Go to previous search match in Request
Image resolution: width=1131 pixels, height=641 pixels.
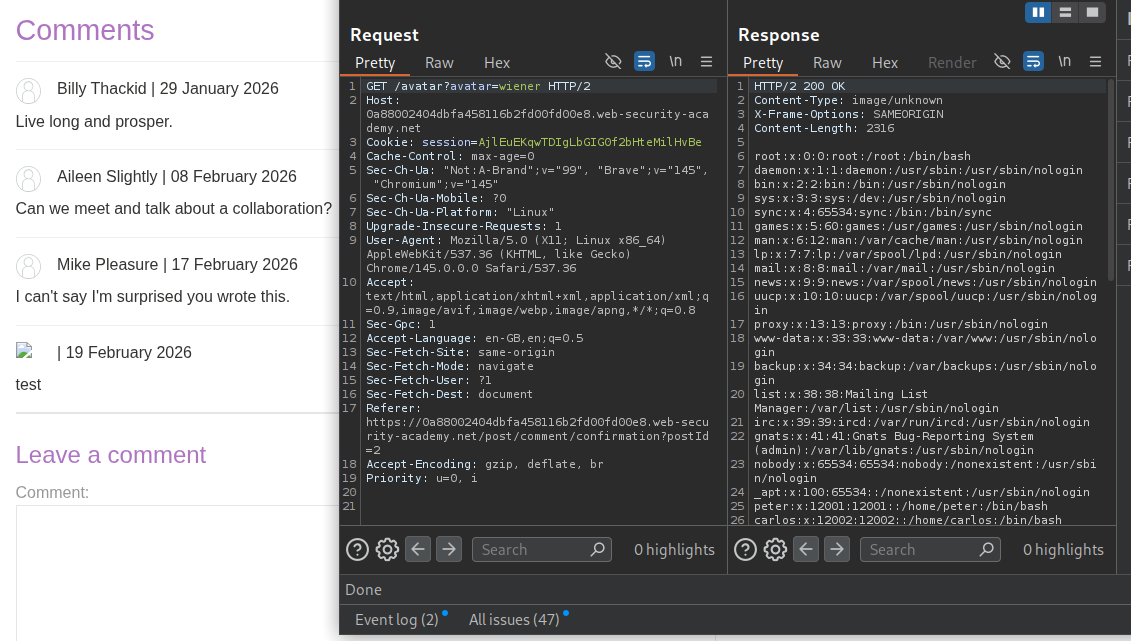tap(418, 549)
